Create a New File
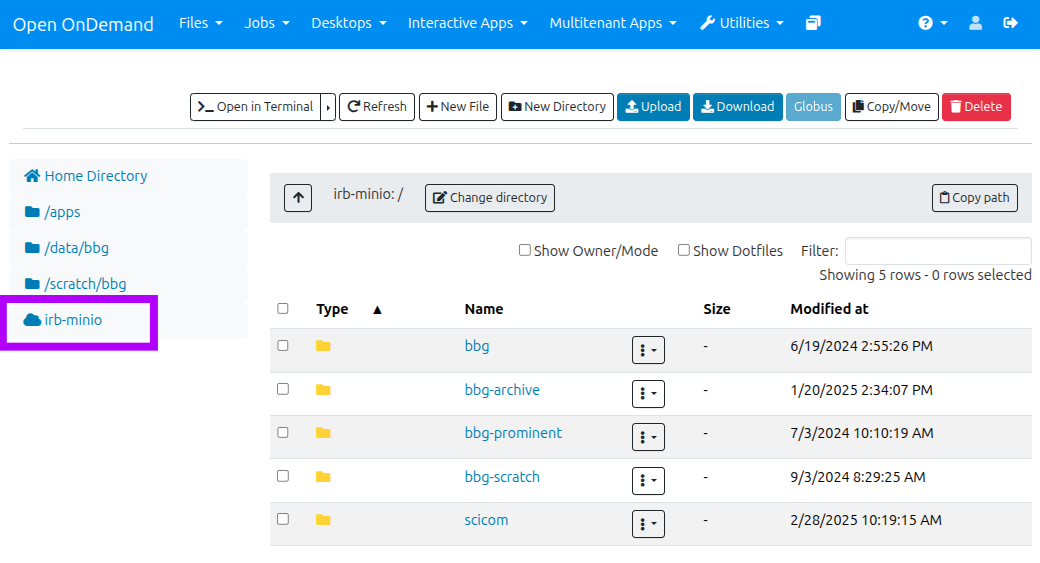The height and width of the screenshot is (563, 1040). (458, 107)
